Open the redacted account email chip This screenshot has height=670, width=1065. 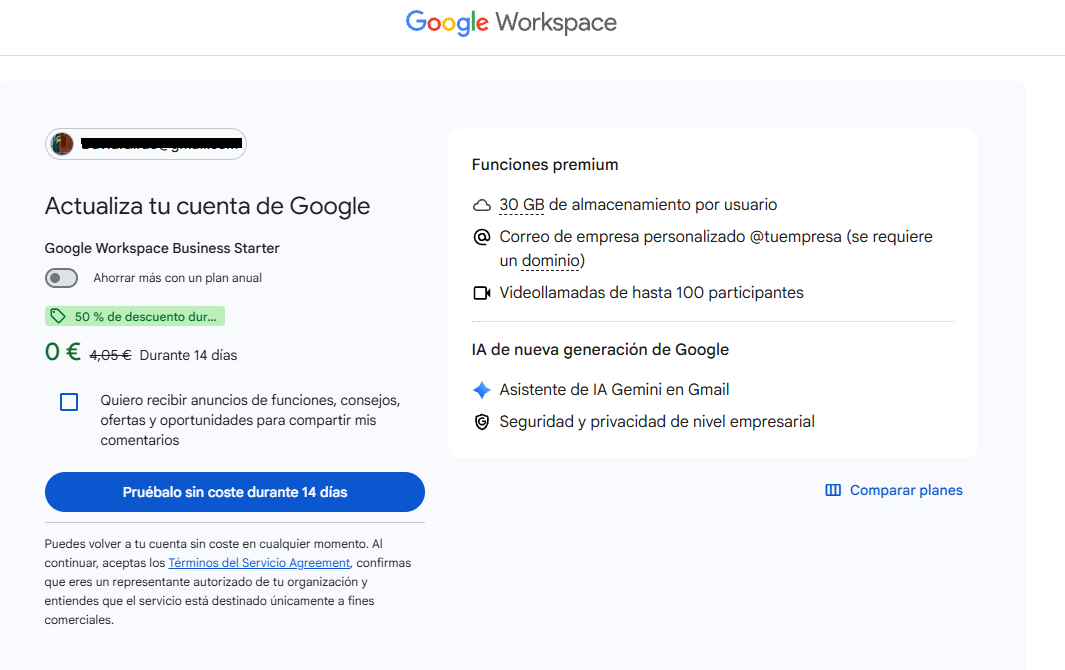pos(145,144)
